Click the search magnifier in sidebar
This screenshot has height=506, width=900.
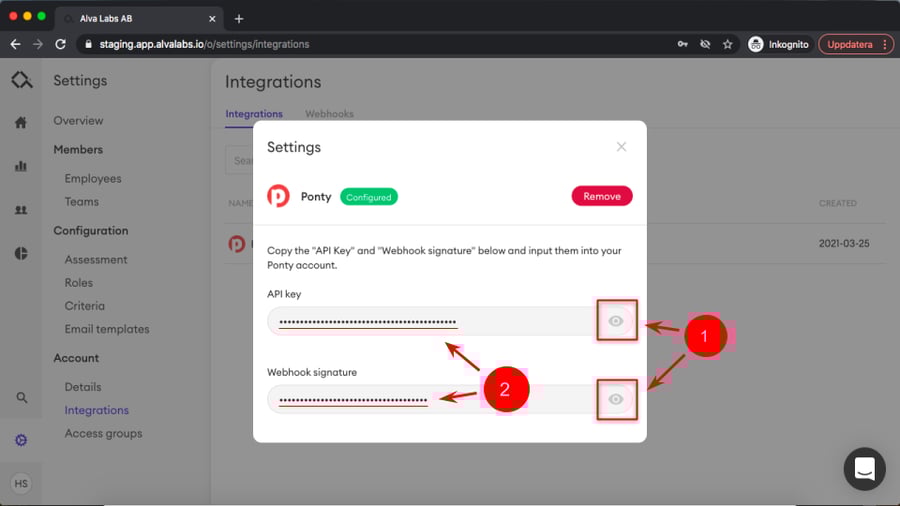click(x=21, y=398)
